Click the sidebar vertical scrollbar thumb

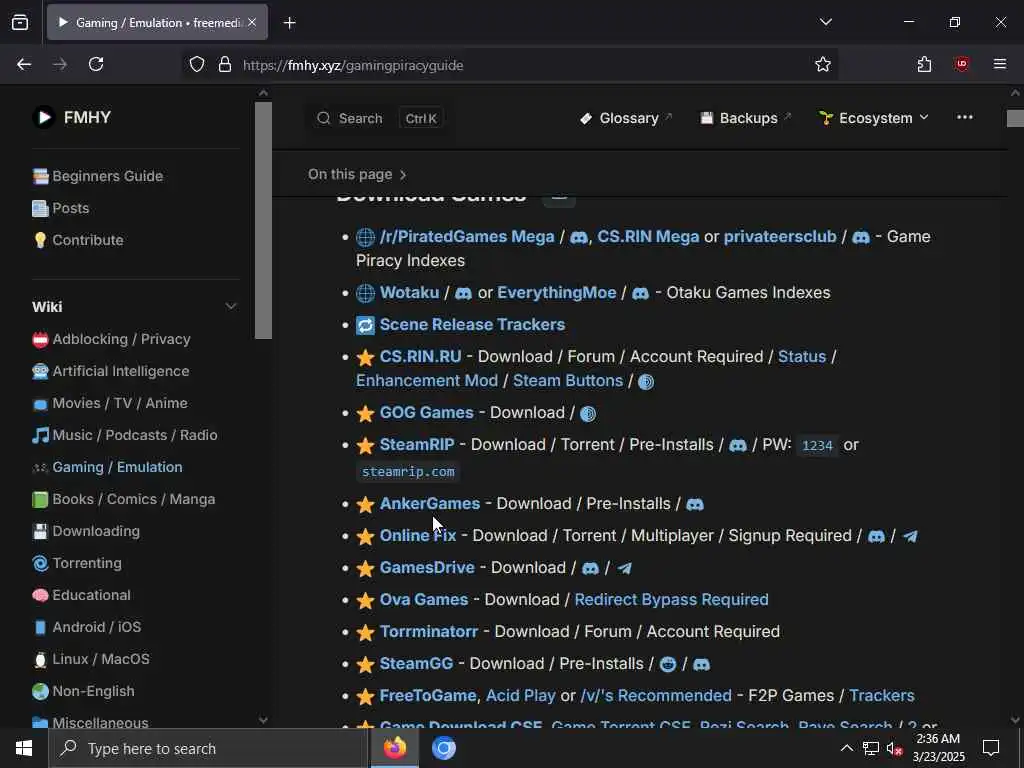point(263,220)
